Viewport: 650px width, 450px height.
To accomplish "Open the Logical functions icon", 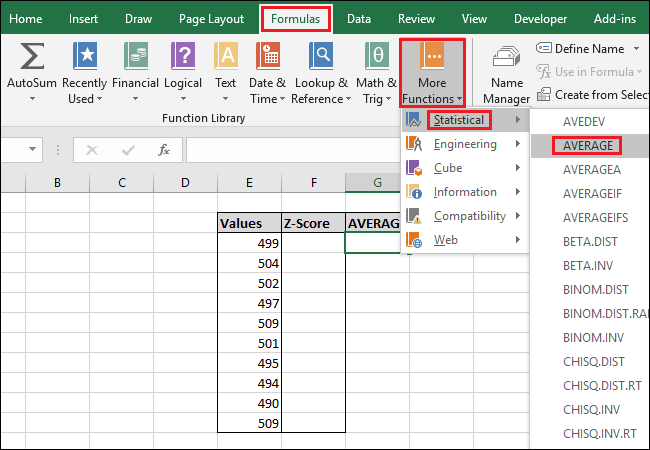I will (182, 56).
